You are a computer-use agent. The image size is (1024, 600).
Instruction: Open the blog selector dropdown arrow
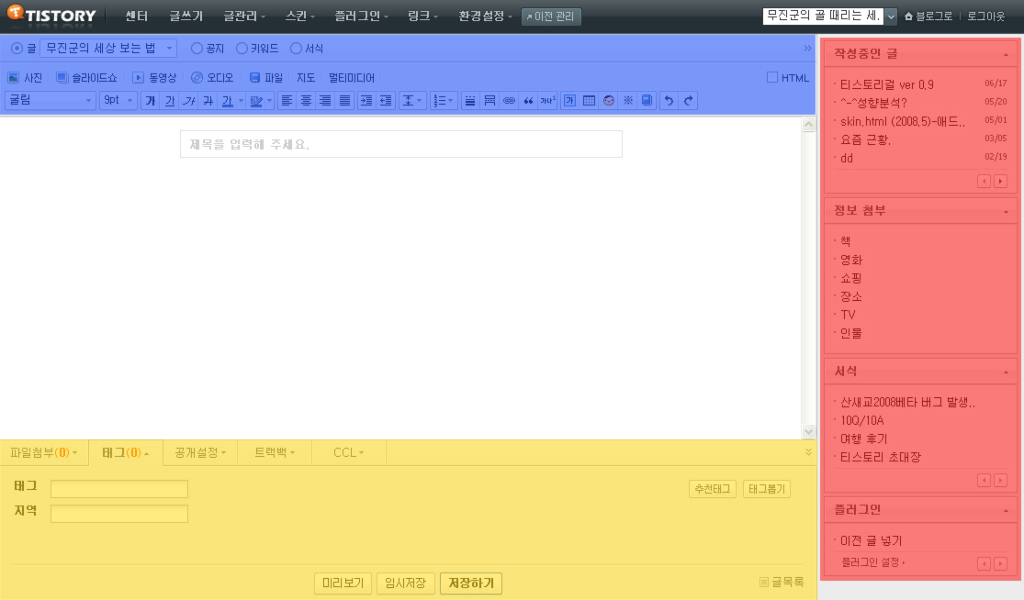(891, 16)
